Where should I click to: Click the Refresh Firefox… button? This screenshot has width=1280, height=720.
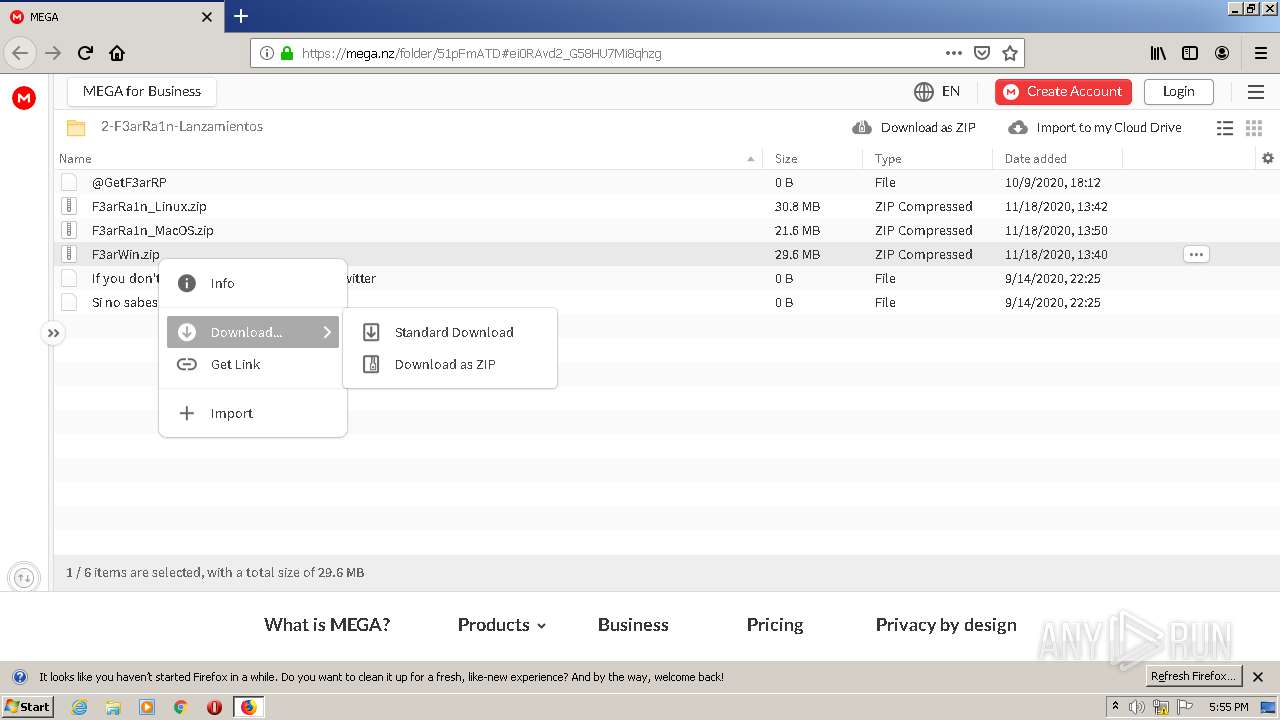1193,677
